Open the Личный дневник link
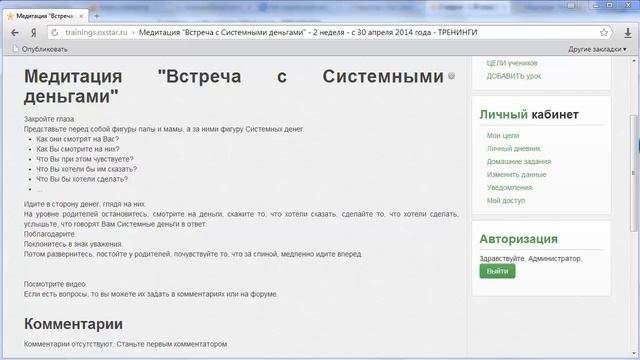The width and height of the screenshot is (640, 360). click(513, 149)
